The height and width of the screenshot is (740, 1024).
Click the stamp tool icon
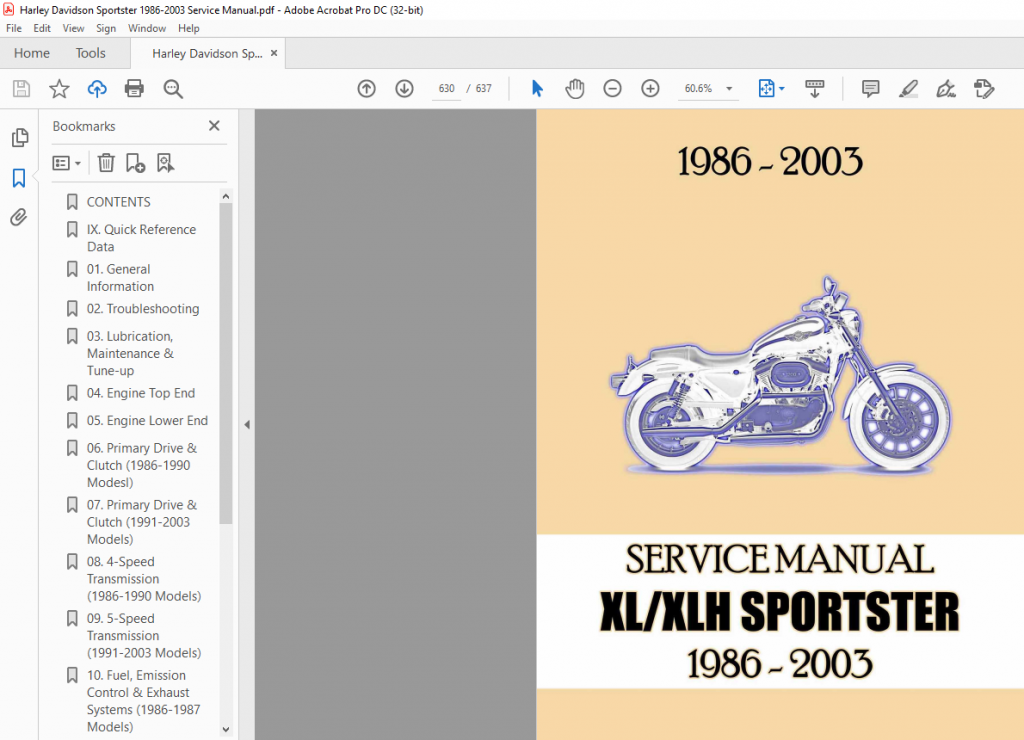point(984,88)
